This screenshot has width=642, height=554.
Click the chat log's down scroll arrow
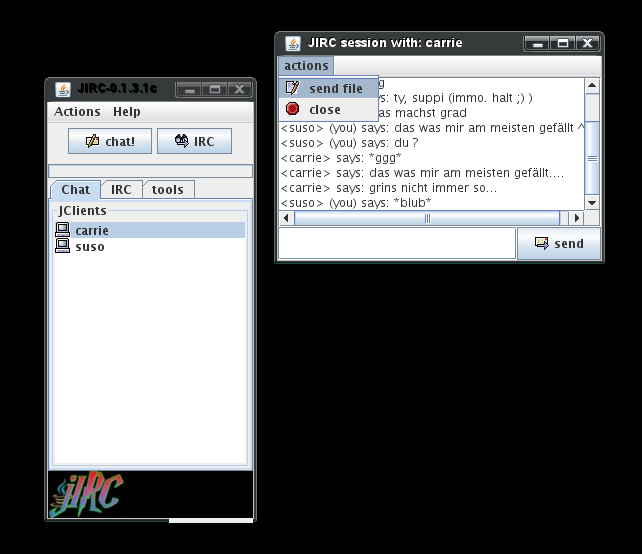[x=592, y=202]
